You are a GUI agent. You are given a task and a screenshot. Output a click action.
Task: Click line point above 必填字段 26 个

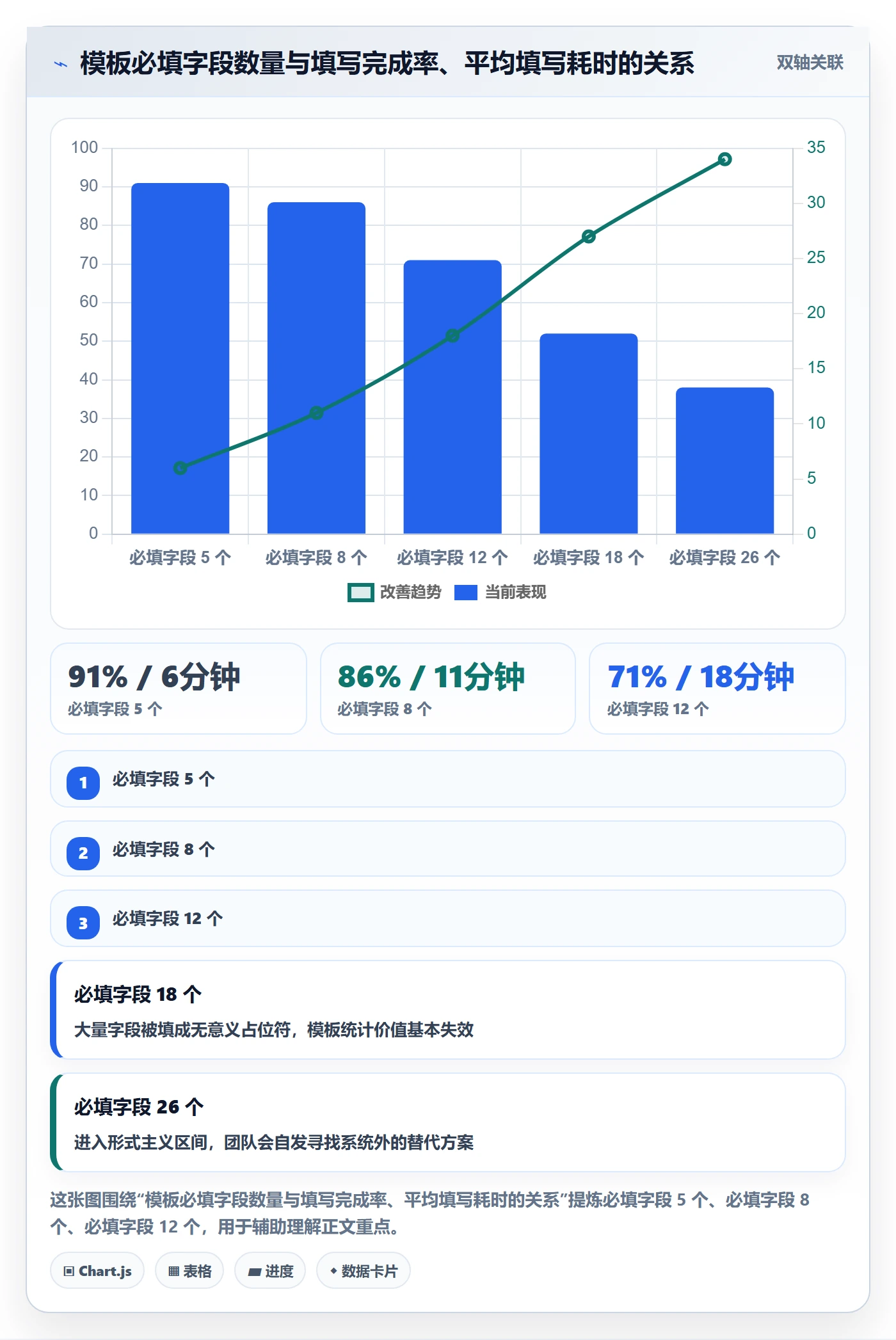pos(724,159)
